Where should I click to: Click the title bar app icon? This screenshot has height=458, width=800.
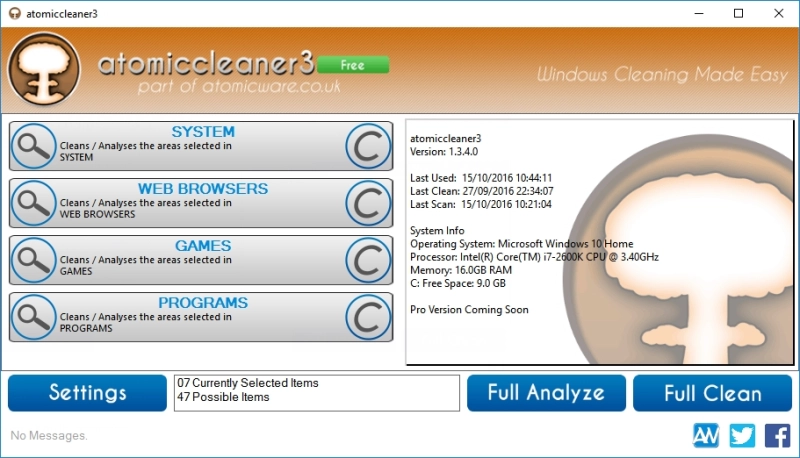tap(15, 14)
